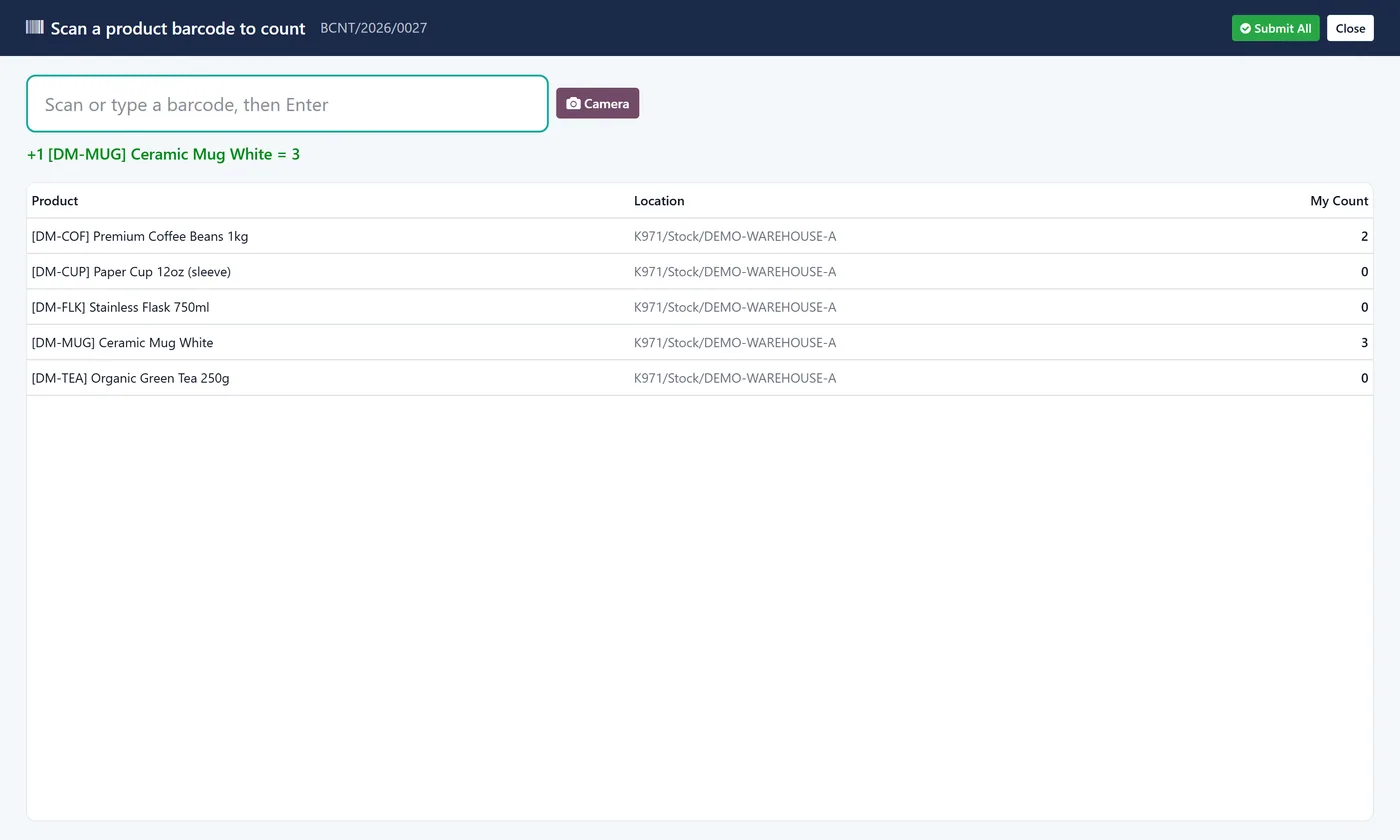Open the Camera scanner button
Image resolution: width=1400 pixels, height=840 pixels.
[x=597, y=103]
